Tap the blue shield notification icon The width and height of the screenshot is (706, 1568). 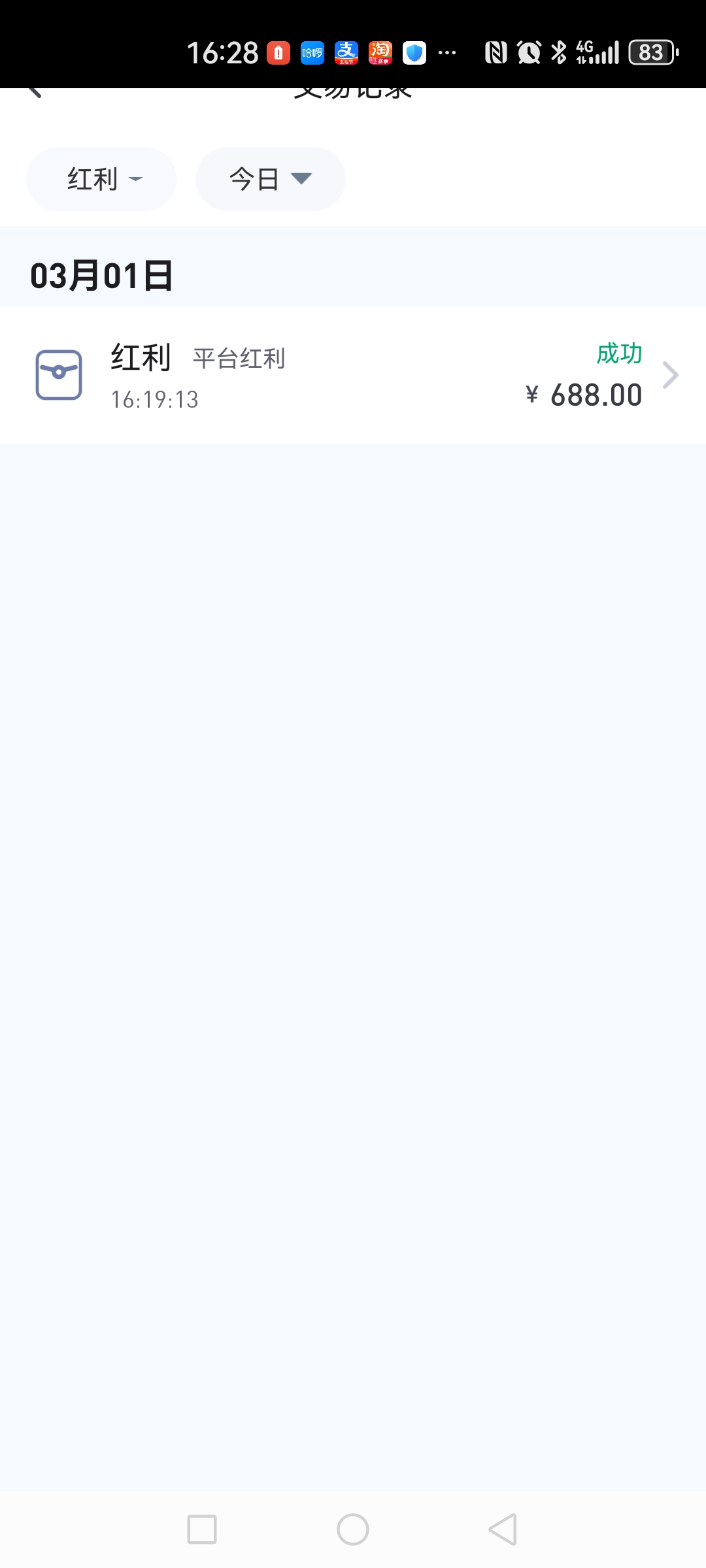[414, 53]
